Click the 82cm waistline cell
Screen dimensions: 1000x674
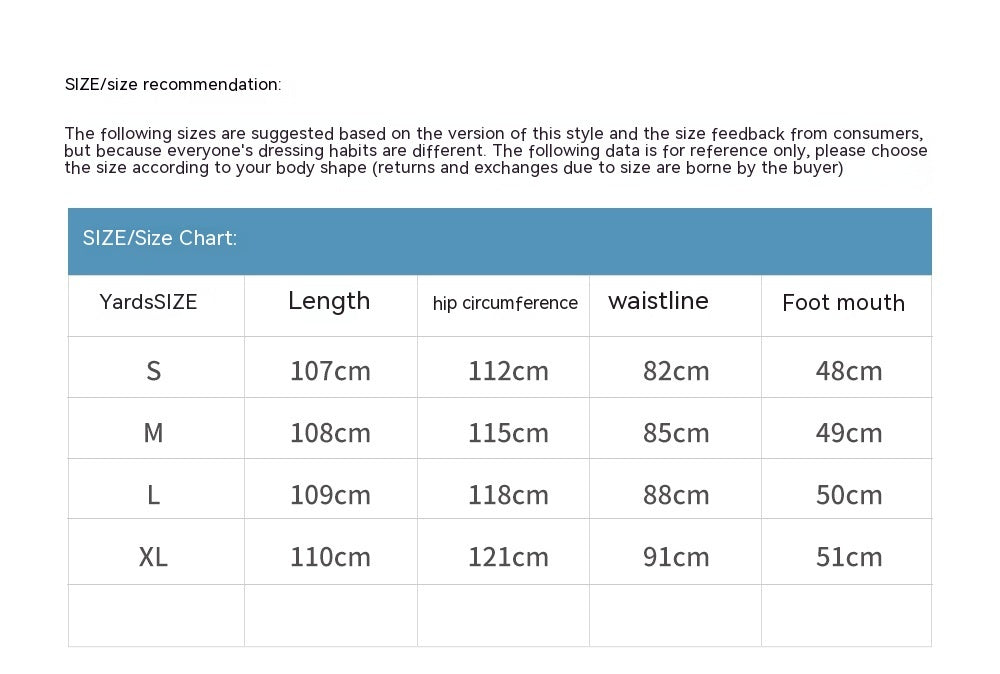tap(676, 371)
